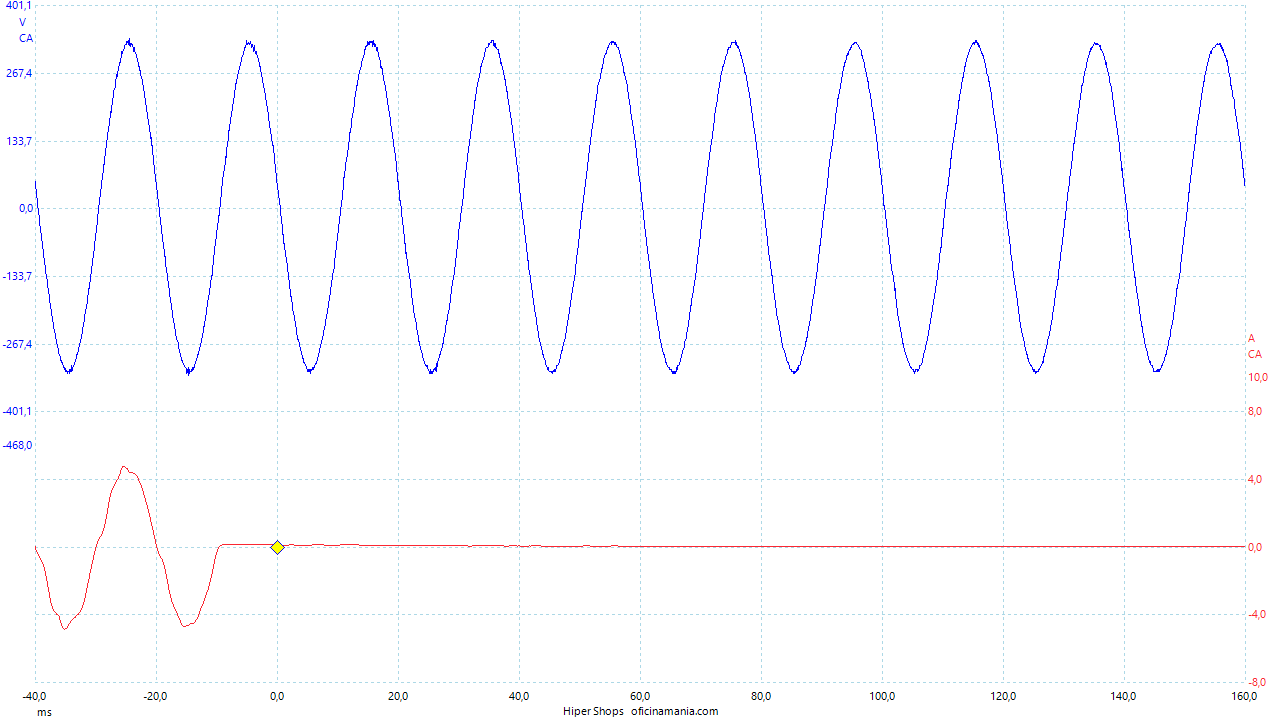
Task: Select the -133,7 voltage axis value
Action: pos(19,276)
